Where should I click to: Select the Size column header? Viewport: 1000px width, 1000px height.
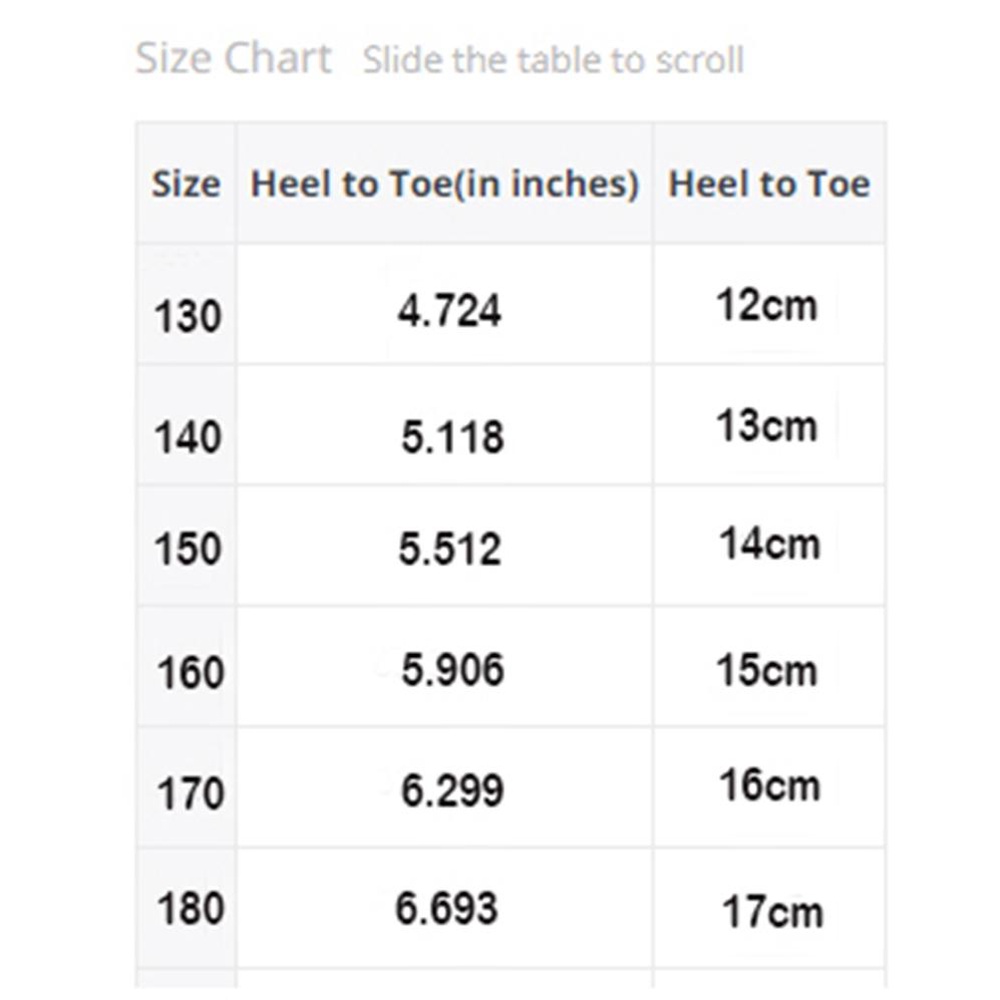(x=186, y=184)
